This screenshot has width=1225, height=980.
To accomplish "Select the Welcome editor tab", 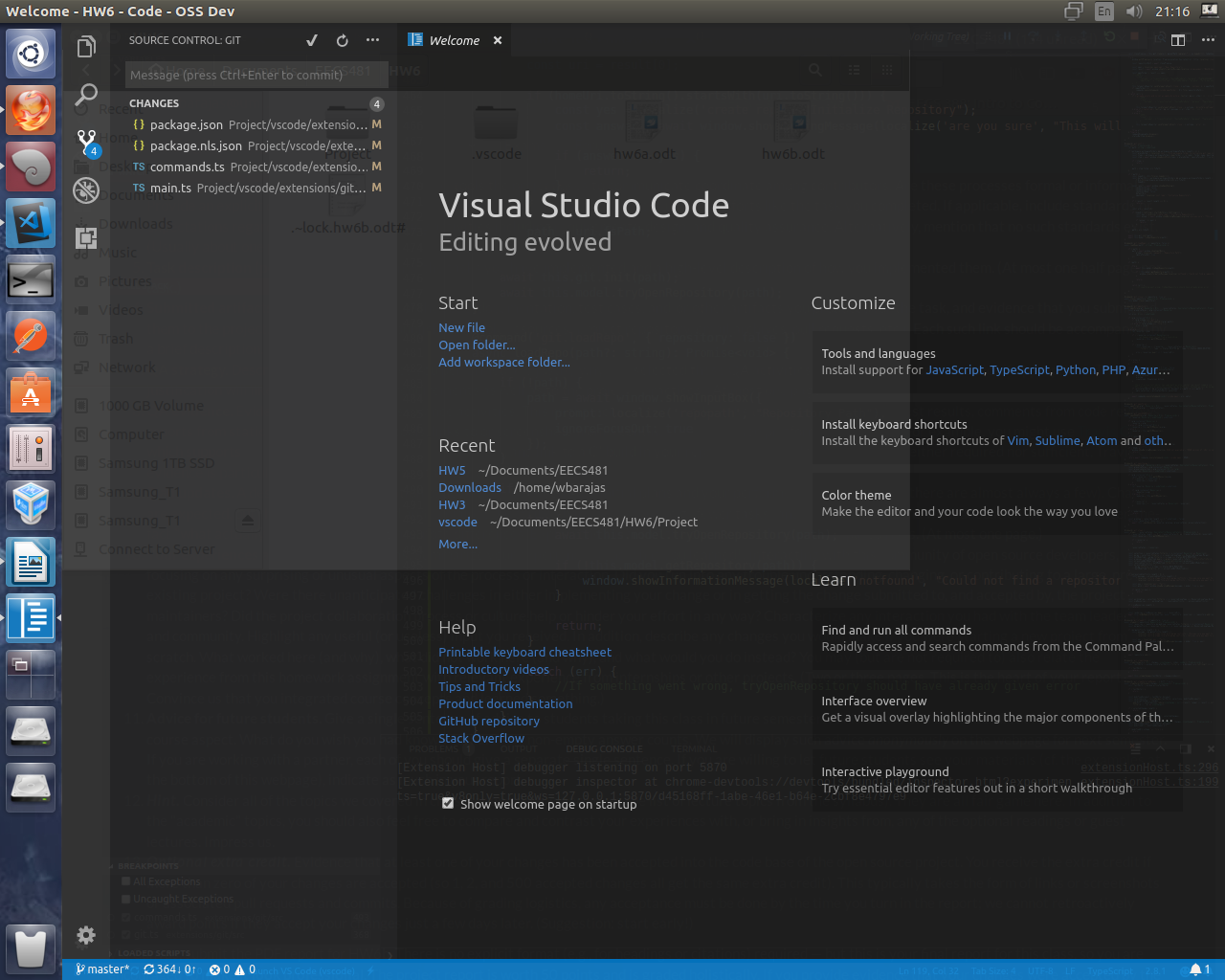I will (455, 40).
